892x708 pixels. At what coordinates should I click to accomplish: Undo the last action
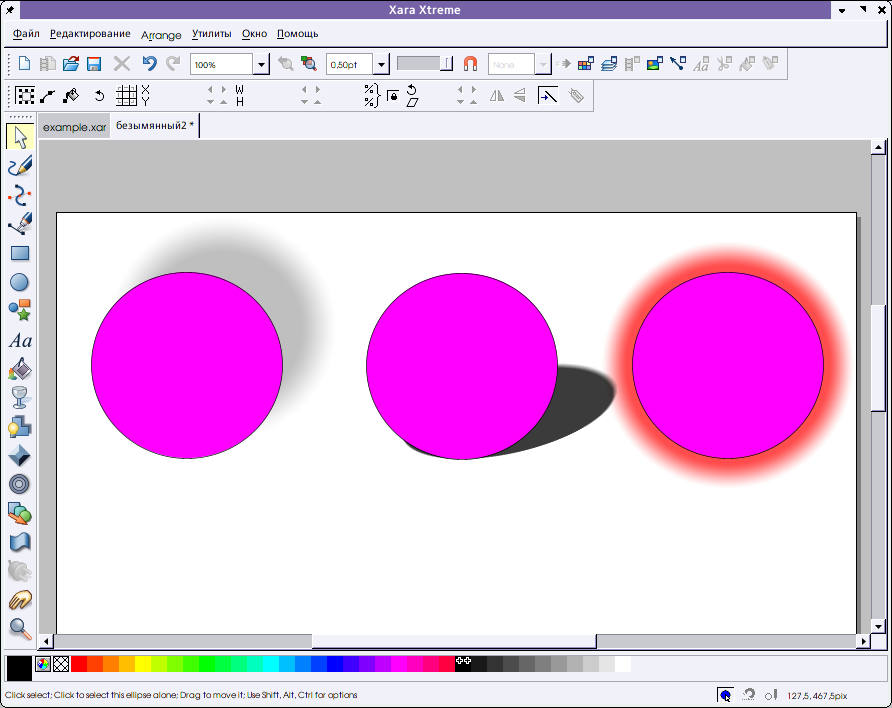tap(149, 64)
